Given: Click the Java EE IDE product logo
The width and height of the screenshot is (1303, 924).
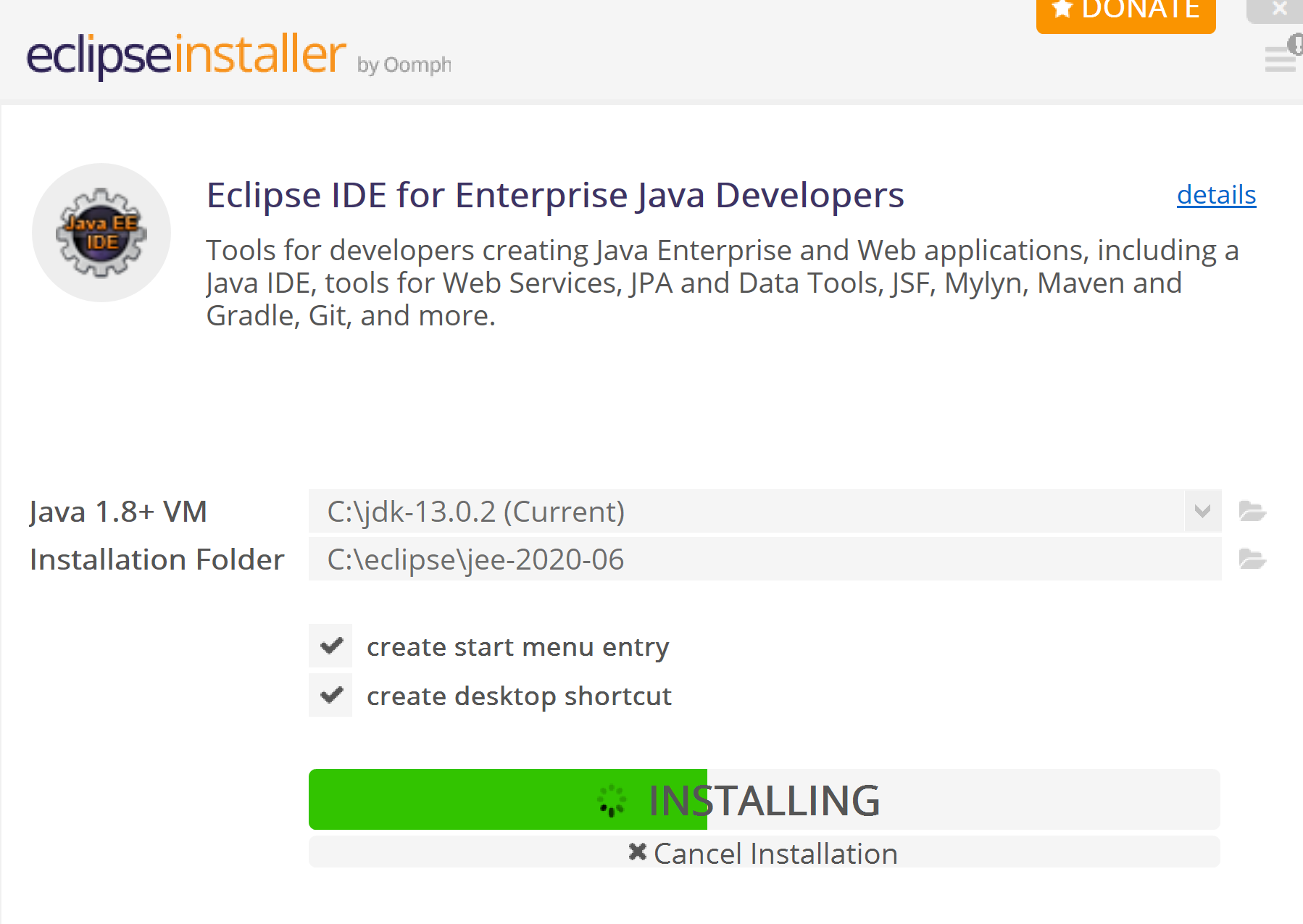Looking at the screenshot, I should pos(101,233).
